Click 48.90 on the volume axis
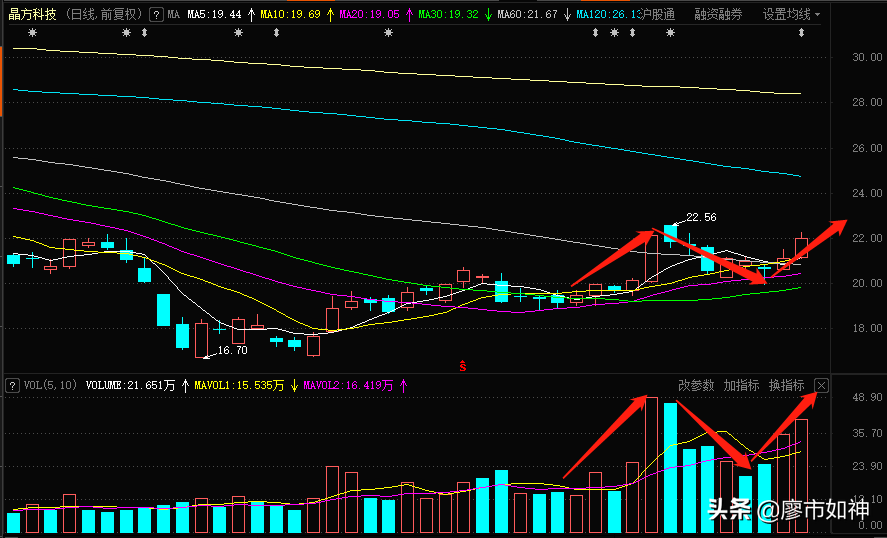Screen dimensions: 887x538 point(867,398)
